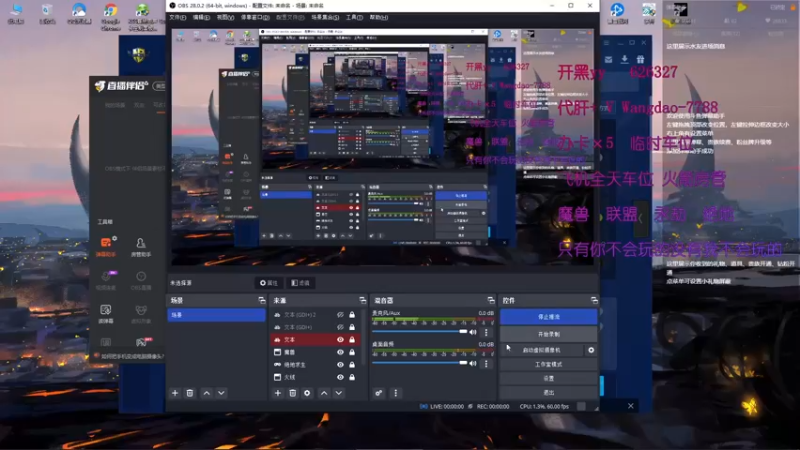
Task: Move the scene up in the list
Action: coord(207,393)
